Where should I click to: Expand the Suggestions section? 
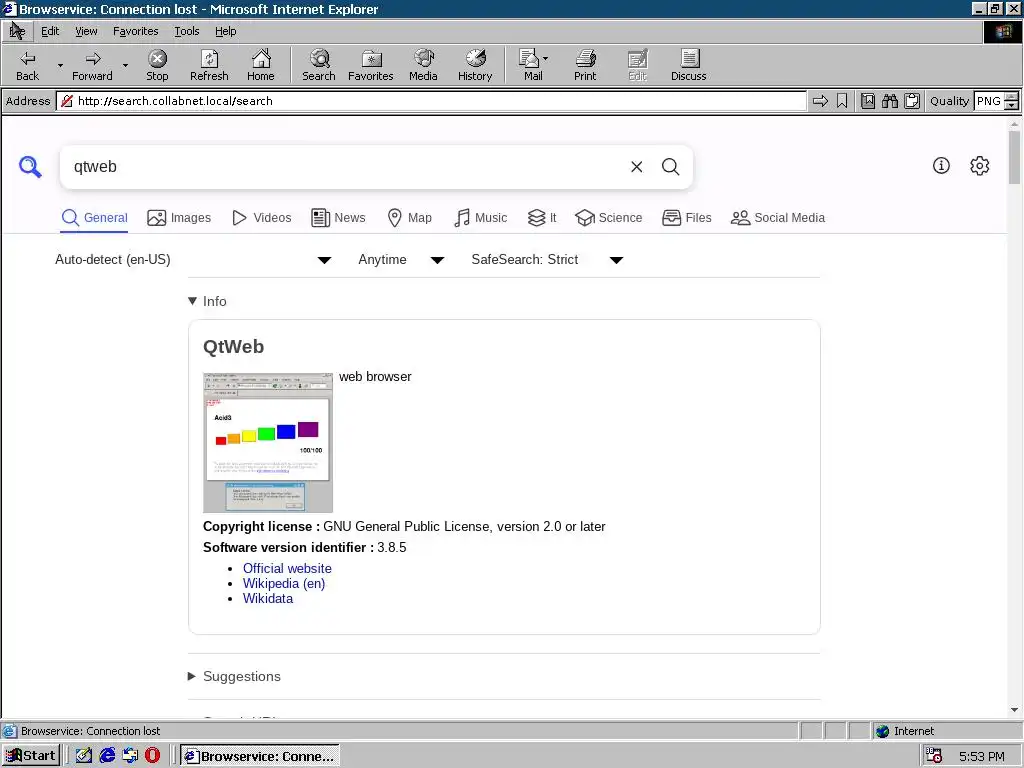pyautogui.click(x=234, y=677)
